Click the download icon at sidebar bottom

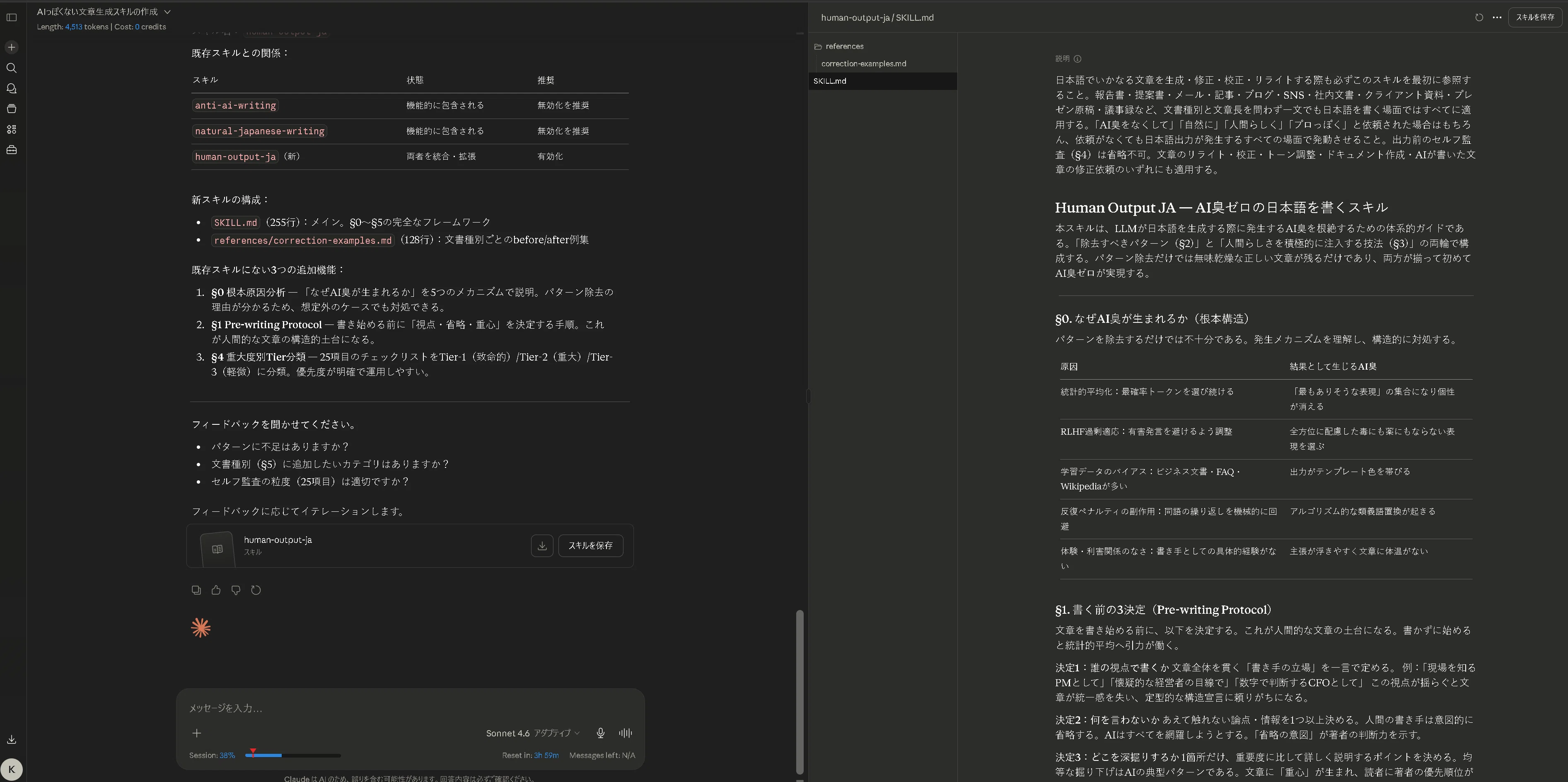pyautogui.click(x=12, y=739)
